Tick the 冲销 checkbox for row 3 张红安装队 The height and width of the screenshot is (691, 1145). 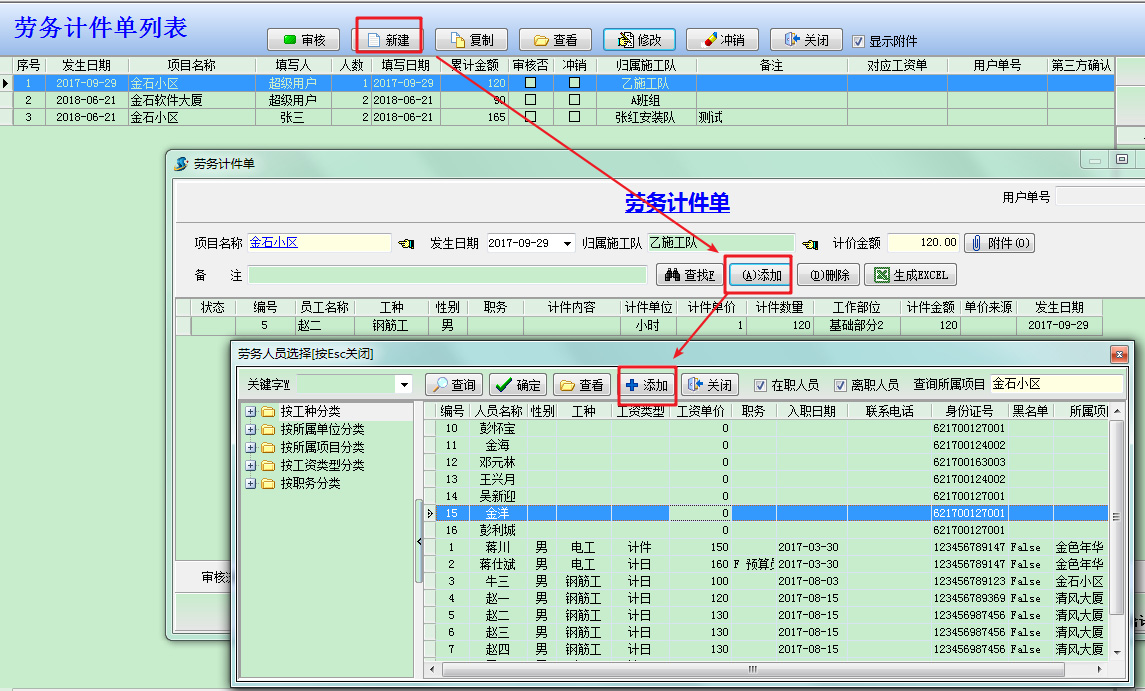(x=575, y=116)
